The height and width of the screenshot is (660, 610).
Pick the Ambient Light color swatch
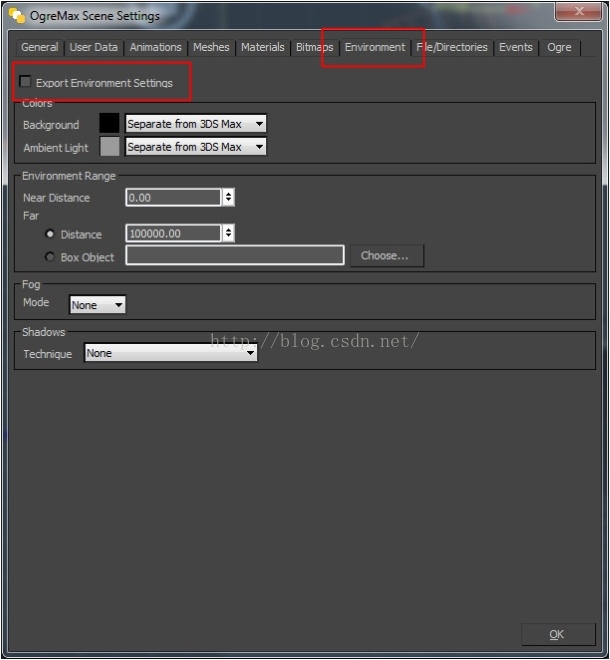point(109,146)
